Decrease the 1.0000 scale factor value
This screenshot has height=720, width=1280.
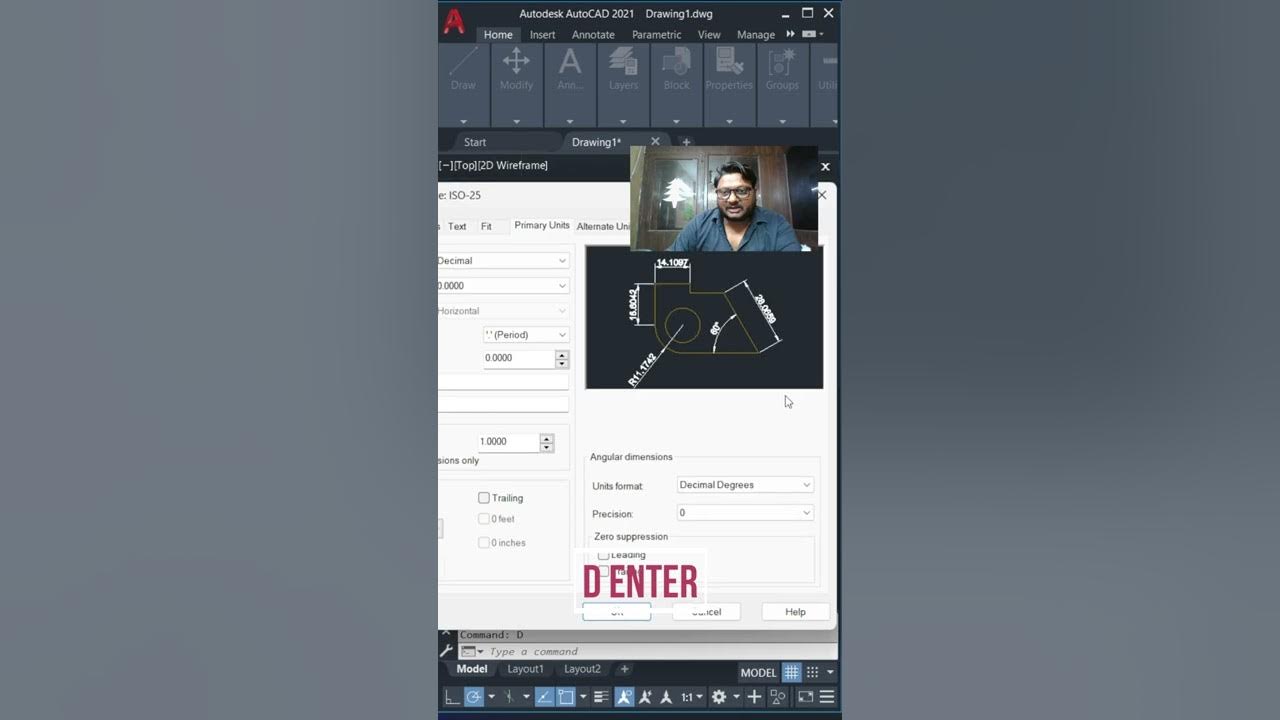coord(546,446)
